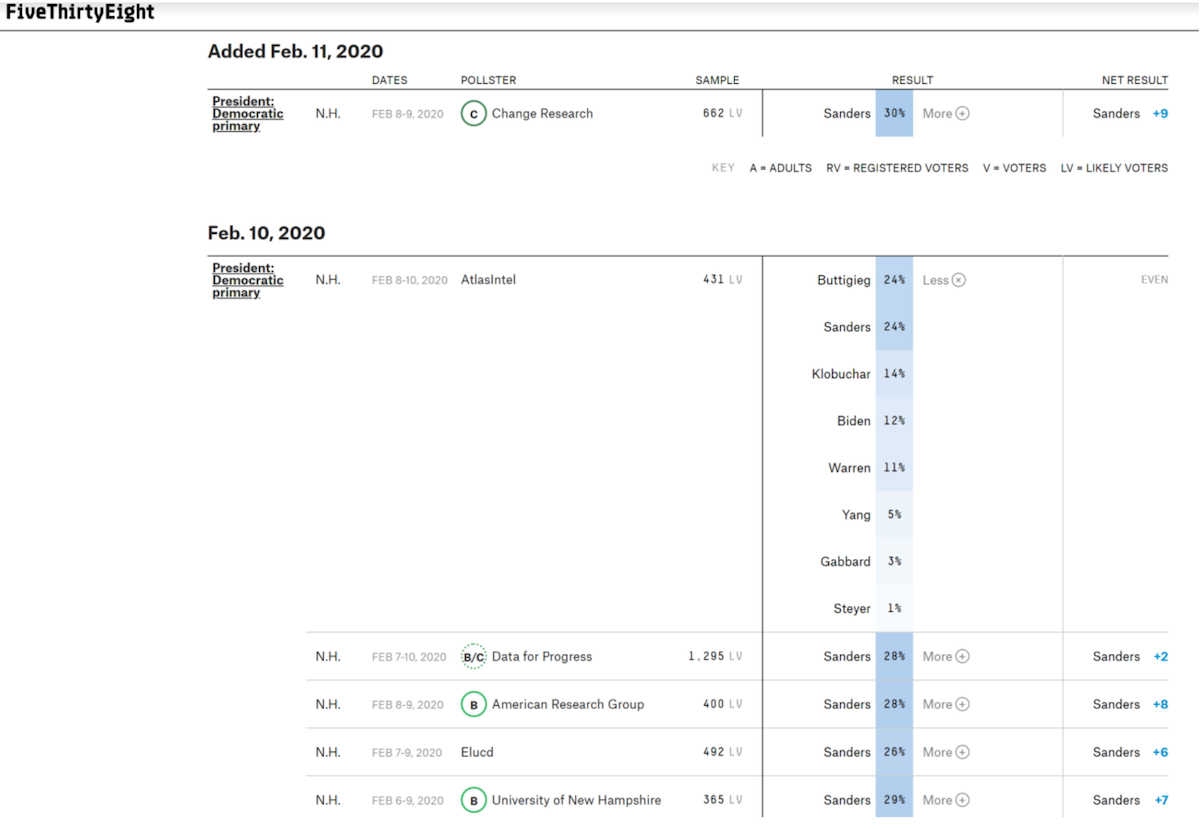The width and height of the screenshot is (1200, 829).
Task: Click the 365 LV sample size
Action: point(722,800)
